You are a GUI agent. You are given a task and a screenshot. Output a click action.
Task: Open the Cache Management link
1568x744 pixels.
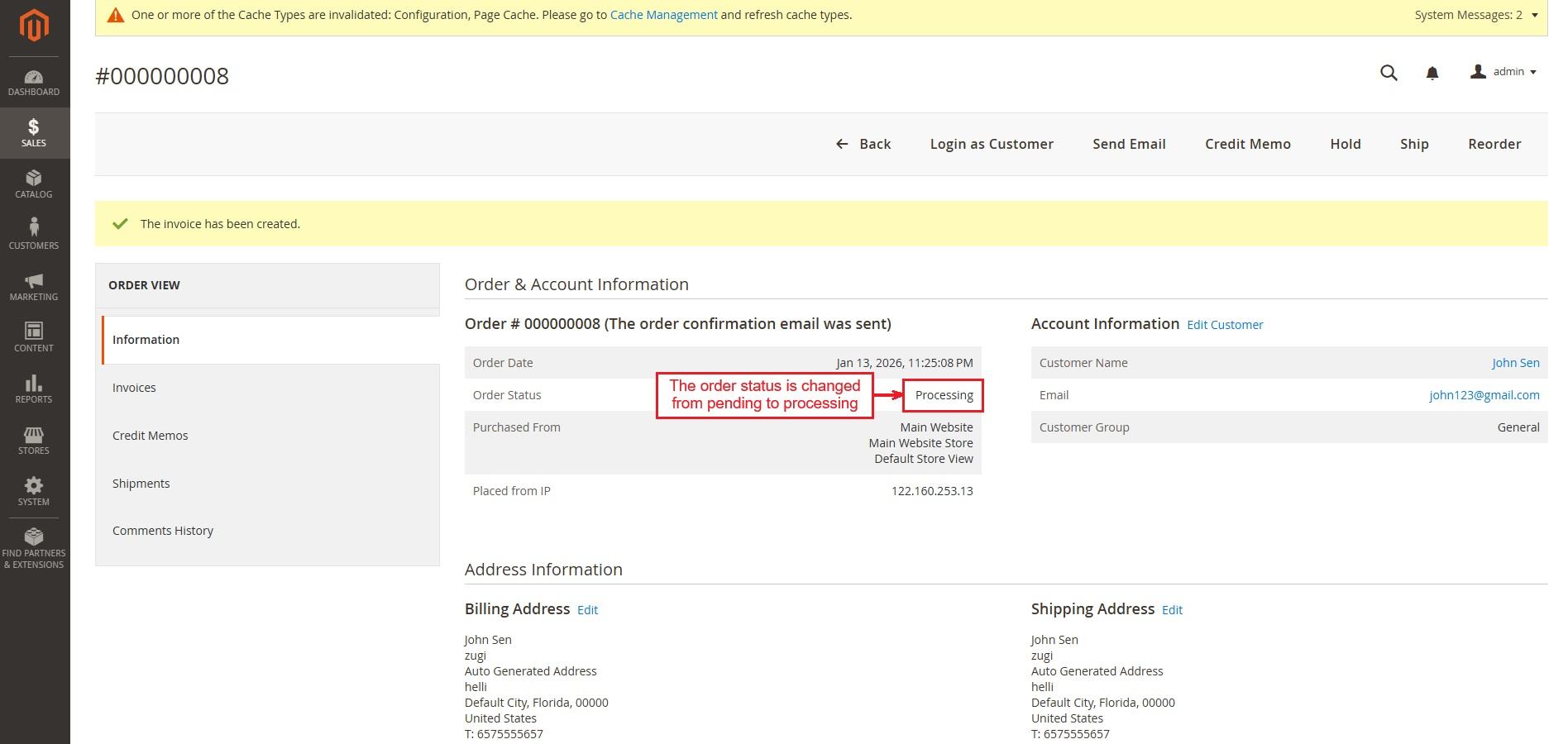(663, 15)
